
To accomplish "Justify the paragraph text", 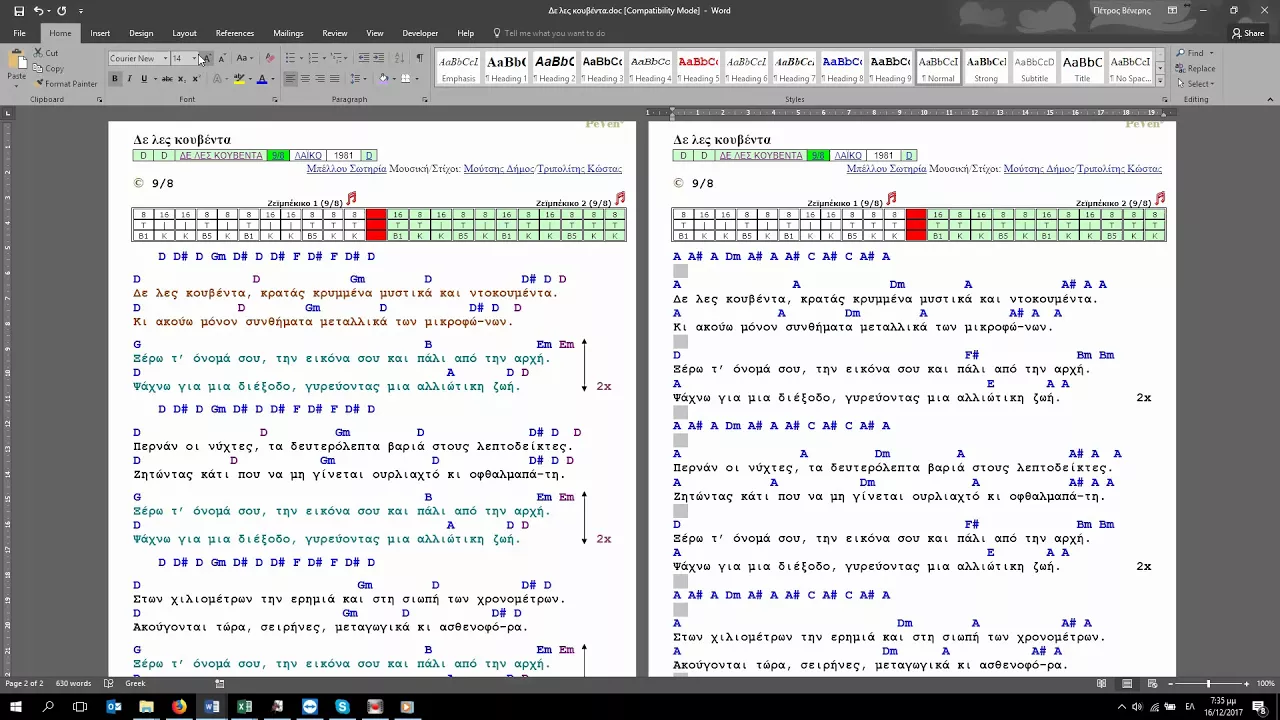I will pyautogui.click(x=335, y=79).
